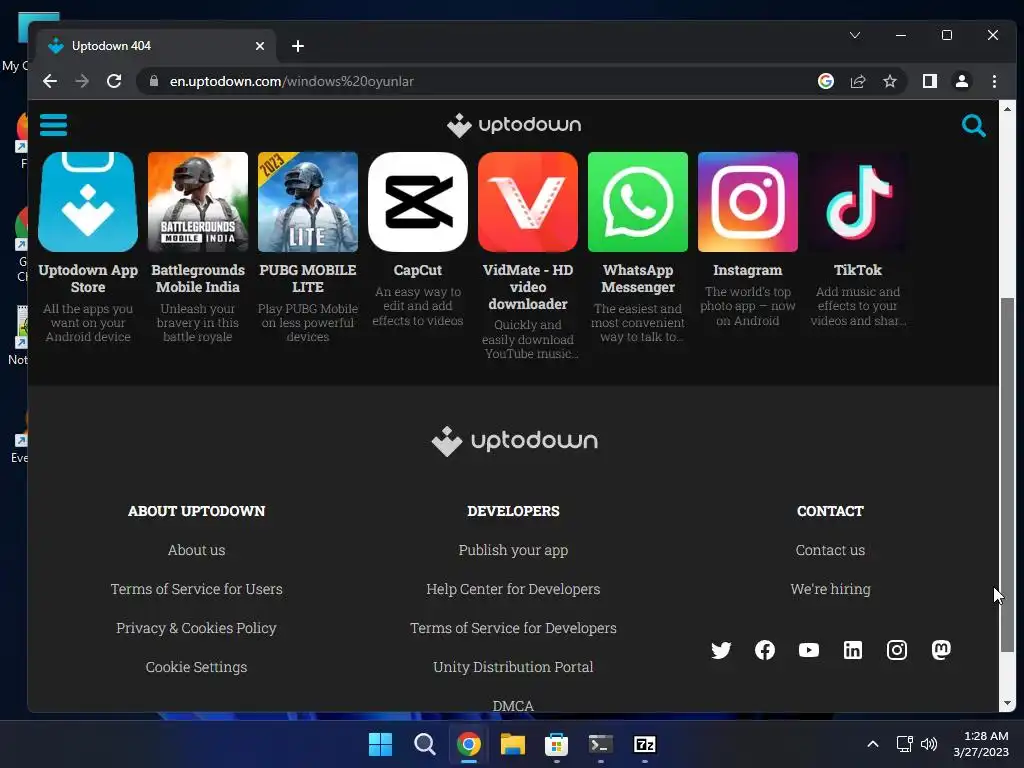Click the CapCut title text
Viewport: 1024px width, 768px height.
(418, 270)
